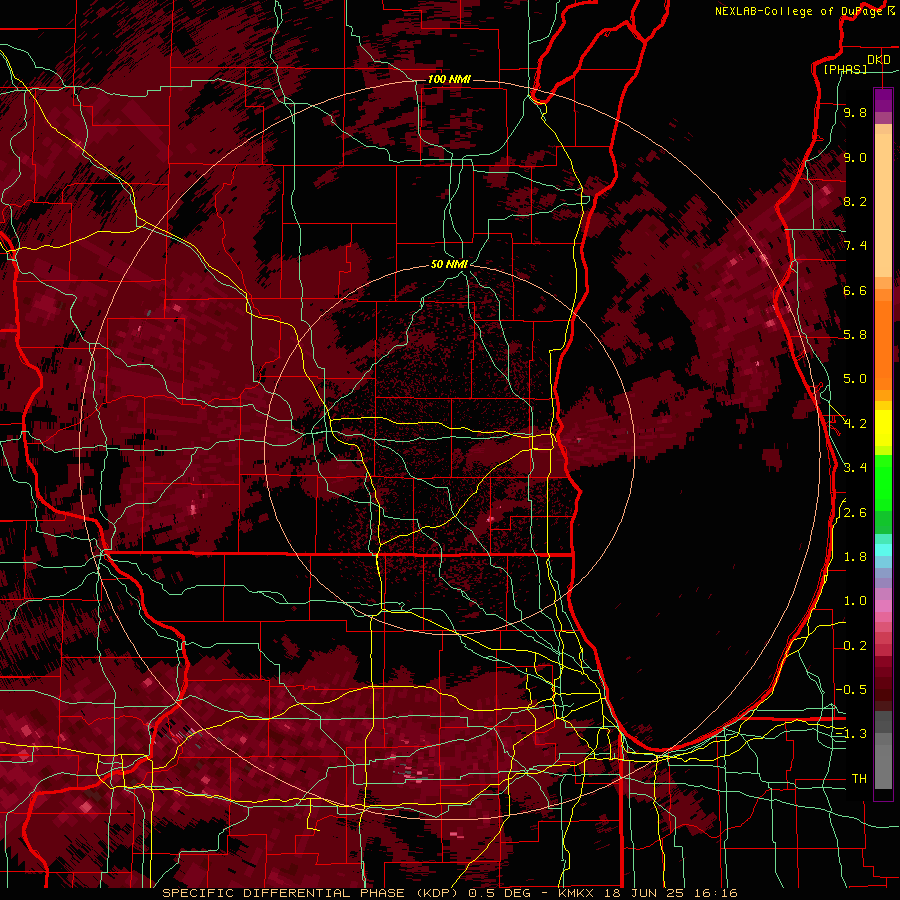Select the -1.3 scale value
This screenshot has width=900, height=900.
pyautogui.click(x=851, y=734)
